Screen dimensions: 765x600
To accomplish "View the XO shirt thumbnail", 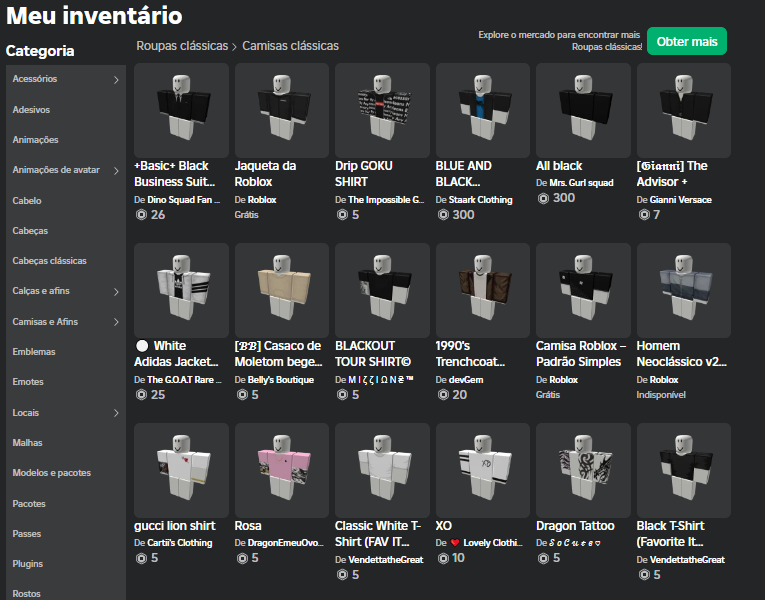I will click(x=483, y=470).
